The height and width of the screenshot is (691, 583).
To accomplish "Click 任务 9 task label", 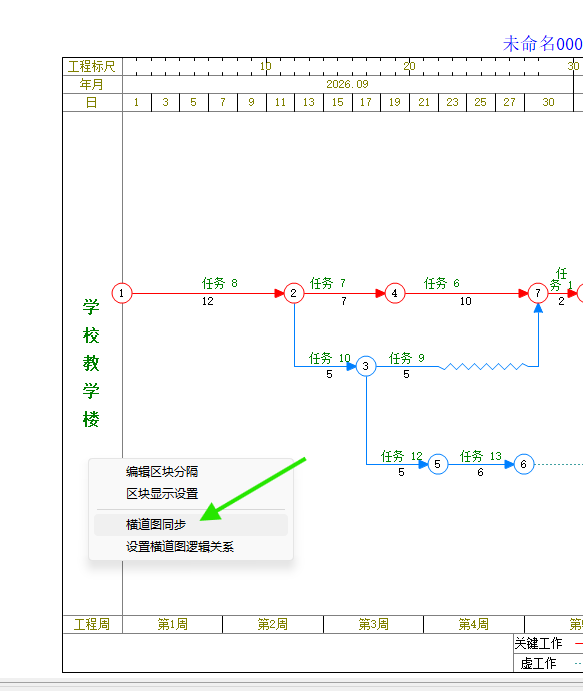I will point(406,358).
